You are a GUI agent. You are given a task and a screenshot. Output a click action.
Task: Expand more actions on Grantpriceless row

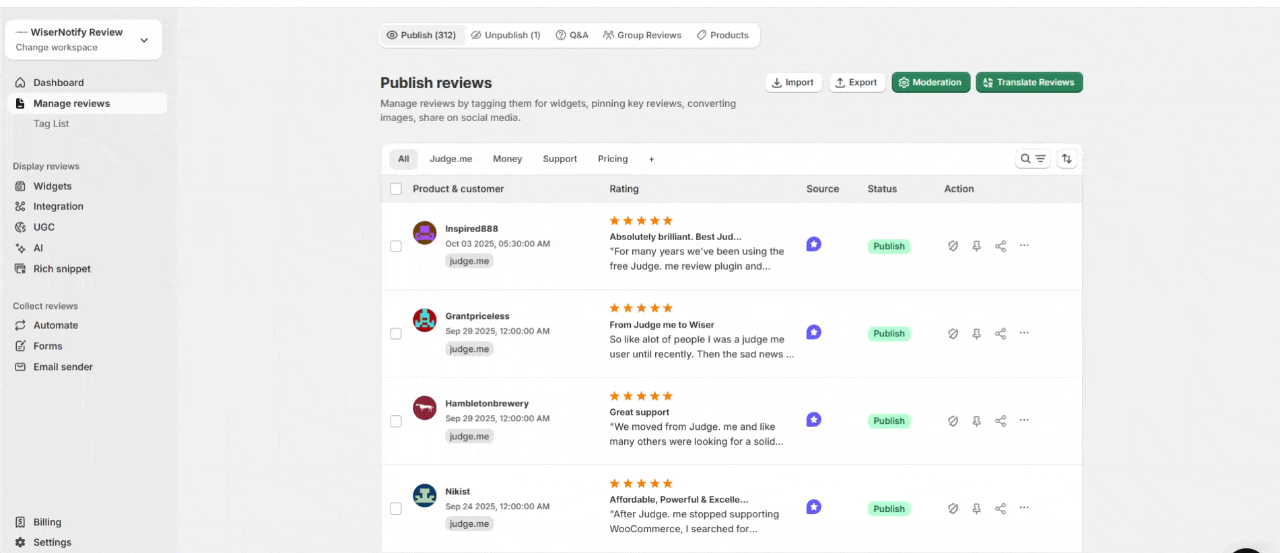pos(1024,333)
